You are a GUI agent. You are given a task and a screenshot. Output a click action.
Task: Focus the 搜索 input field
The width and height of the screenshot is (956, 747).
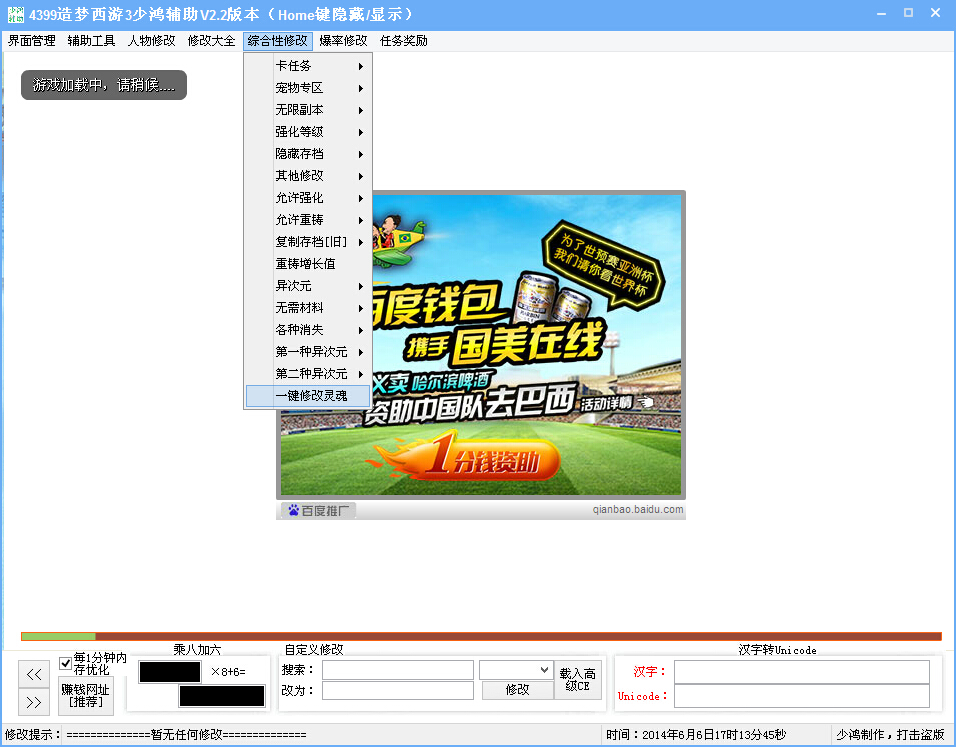pos(398,670)
